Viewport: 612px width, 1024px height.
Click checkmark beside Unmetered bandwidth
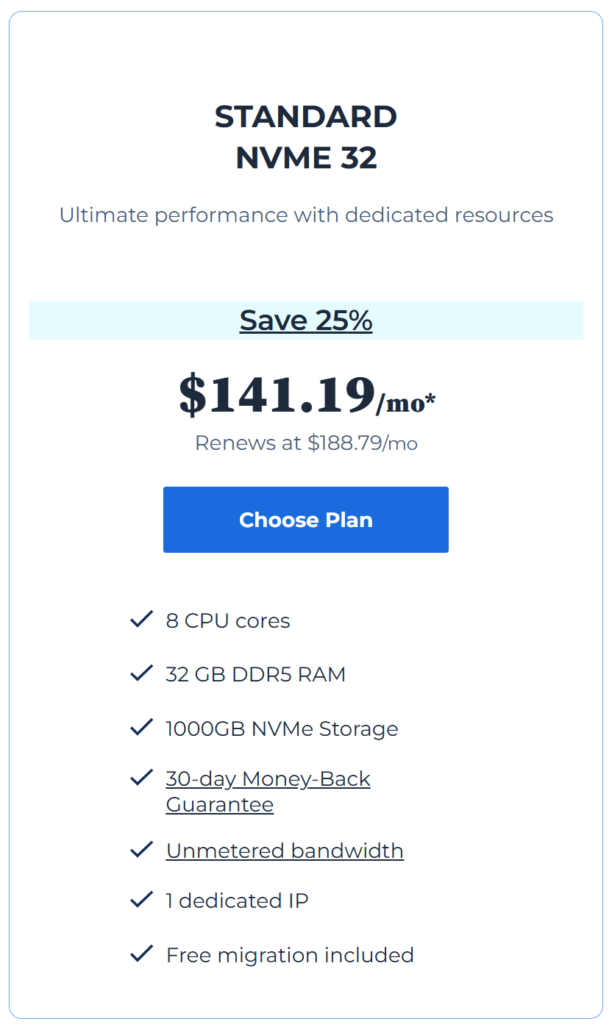pyautogui.click(x=141, y=850)
